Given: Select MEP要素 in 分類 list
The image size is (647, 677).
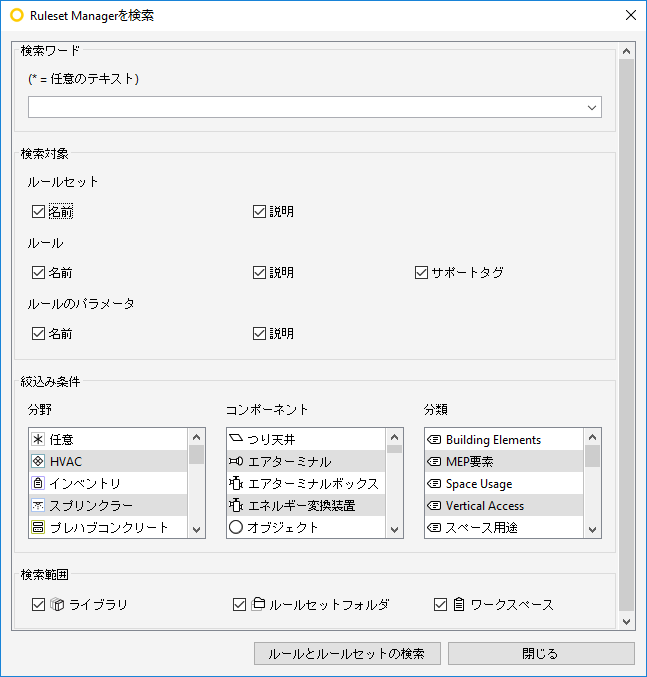Looking at the screenshot, I should point(504,462).
